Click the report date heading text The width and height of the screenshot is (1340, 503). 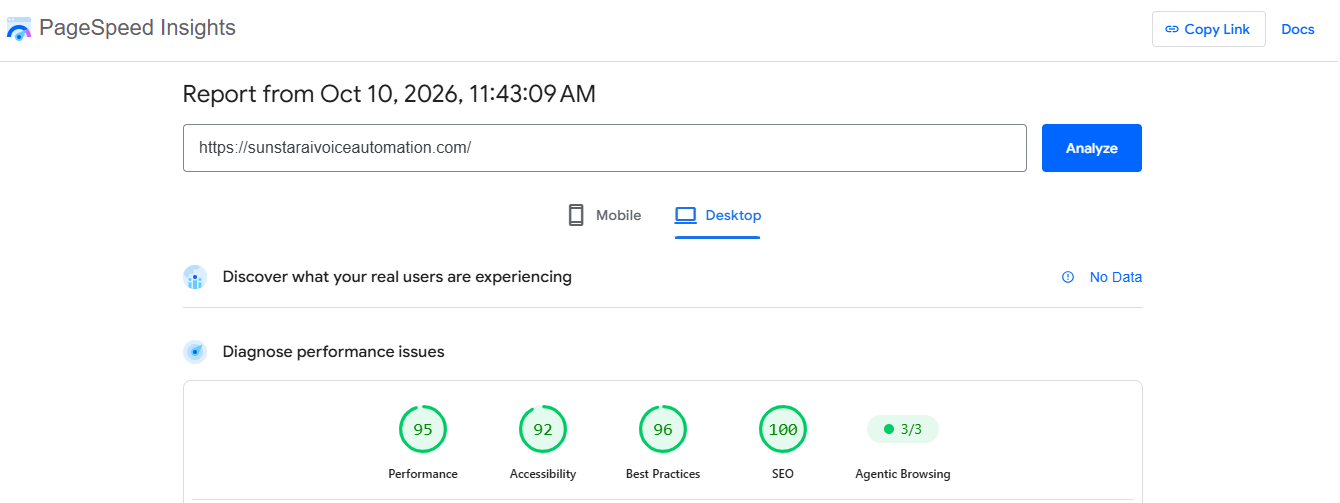[x=389, y=95]
